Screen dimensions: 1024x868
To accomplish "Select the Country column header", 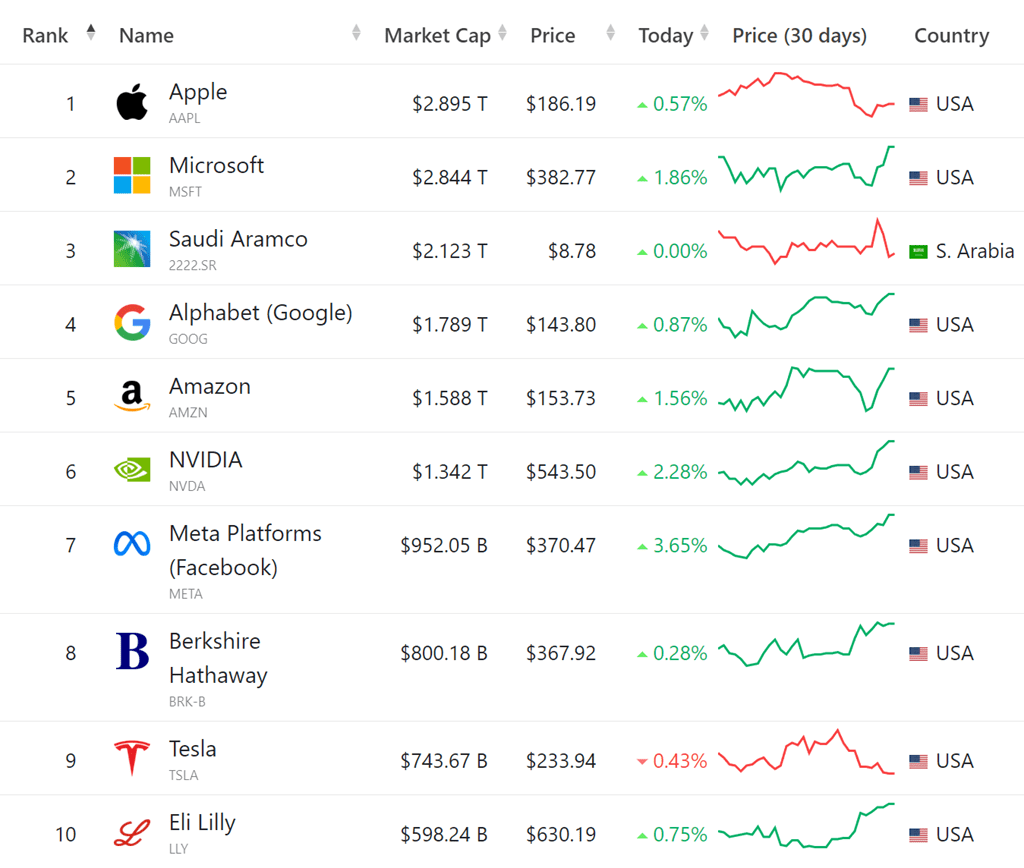I will (x=951, y=35).
